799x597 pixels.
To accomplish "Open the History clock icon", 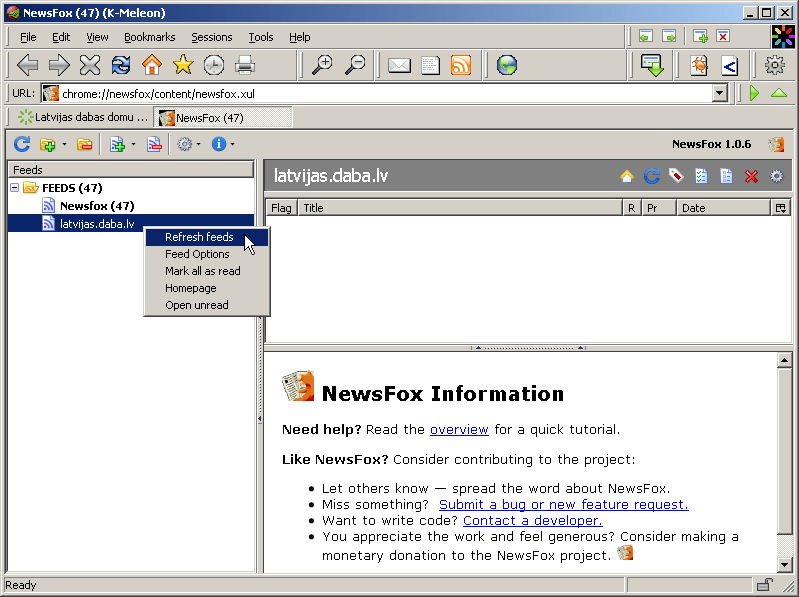I will click(x=214, y=65).
